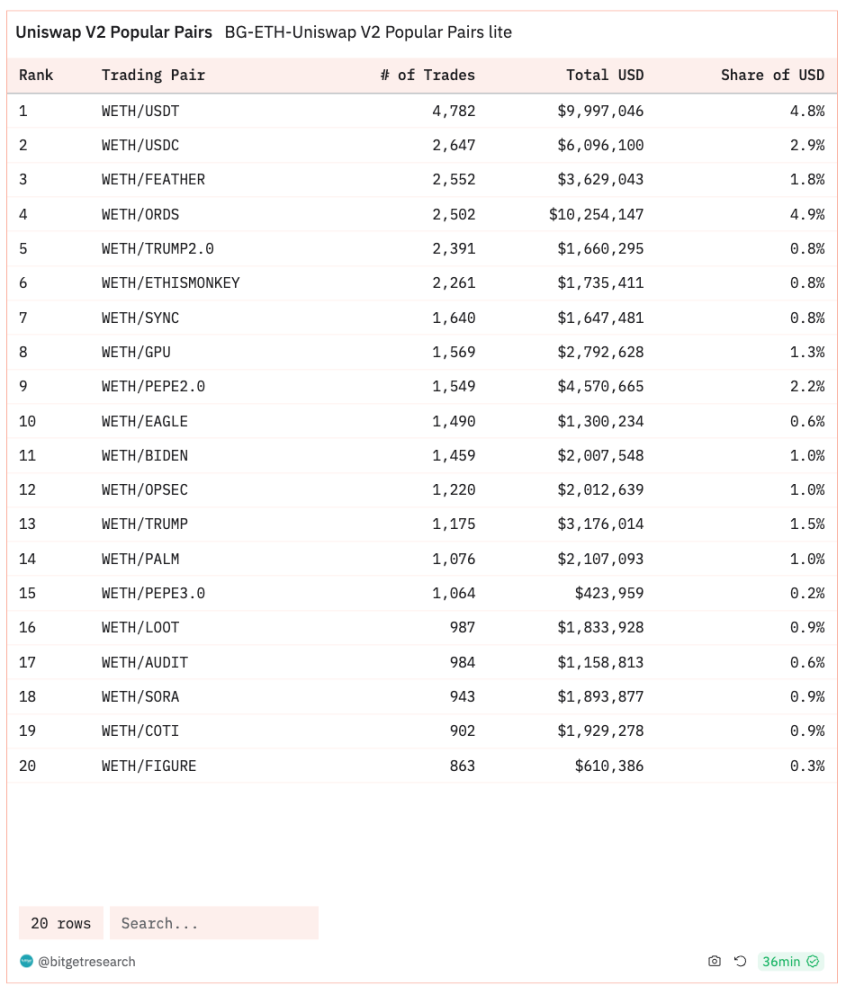Select the WETH/ORDS trading pair cell

pos(140,214)
